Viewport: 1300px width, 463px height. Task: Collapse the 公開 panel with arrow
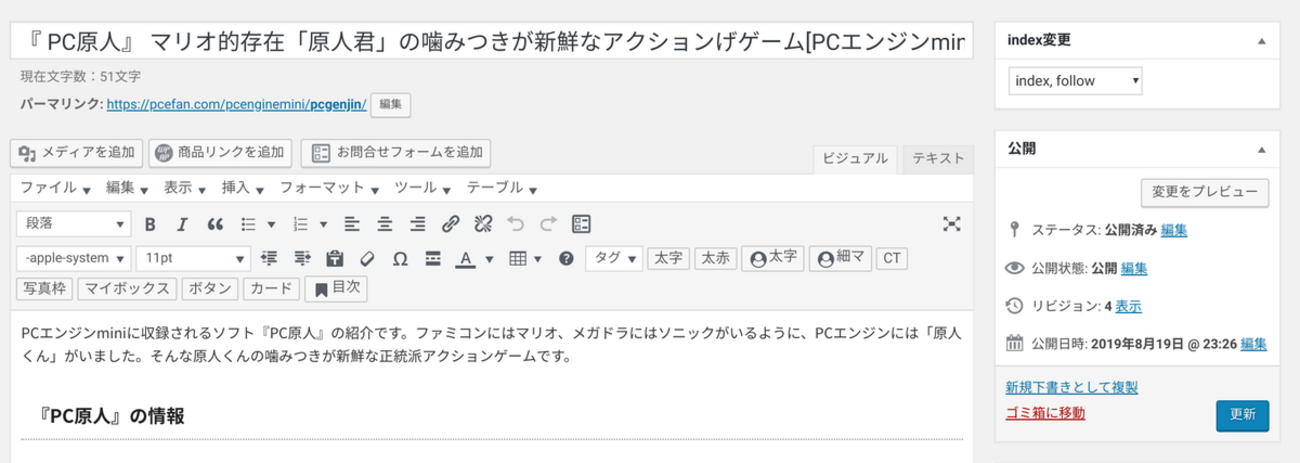coord(1261,147)
